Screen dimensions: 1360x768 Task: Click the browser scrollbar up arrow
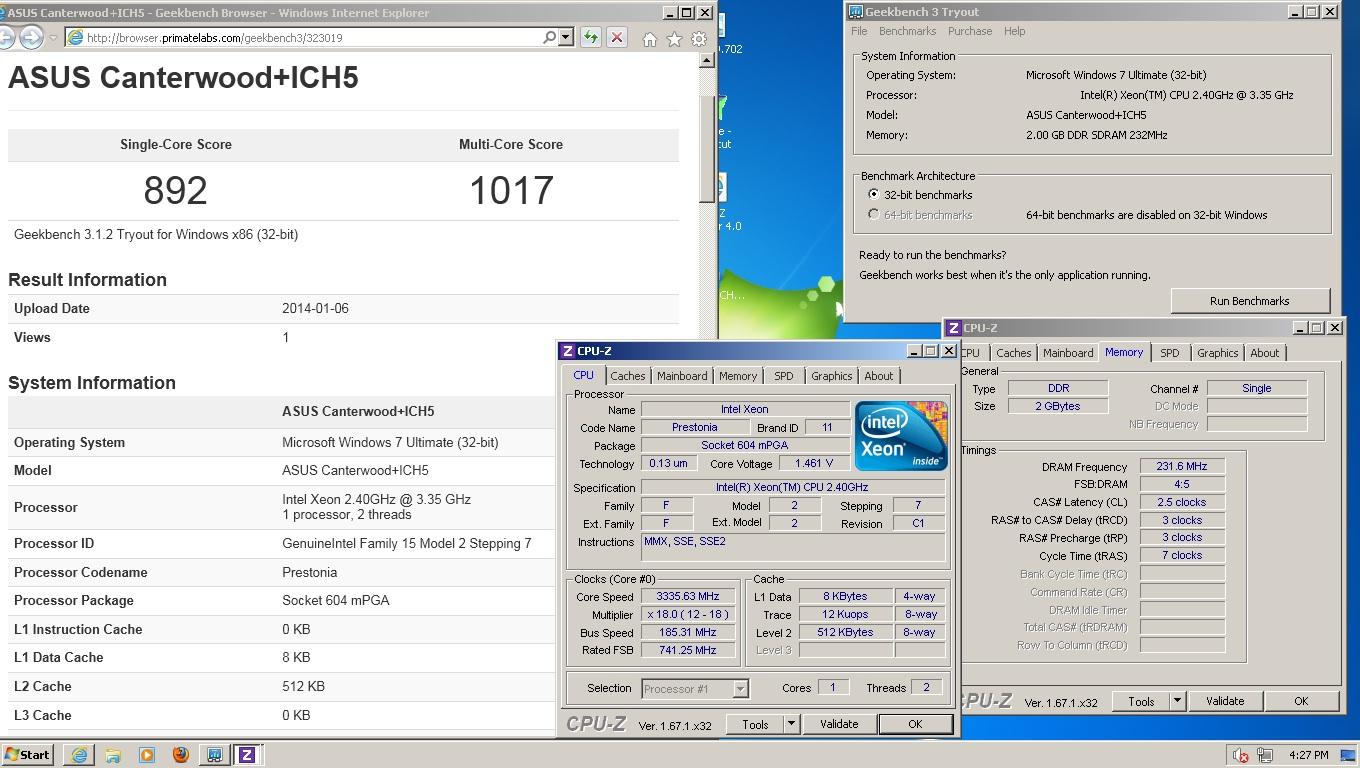click(x=707, y=60)
